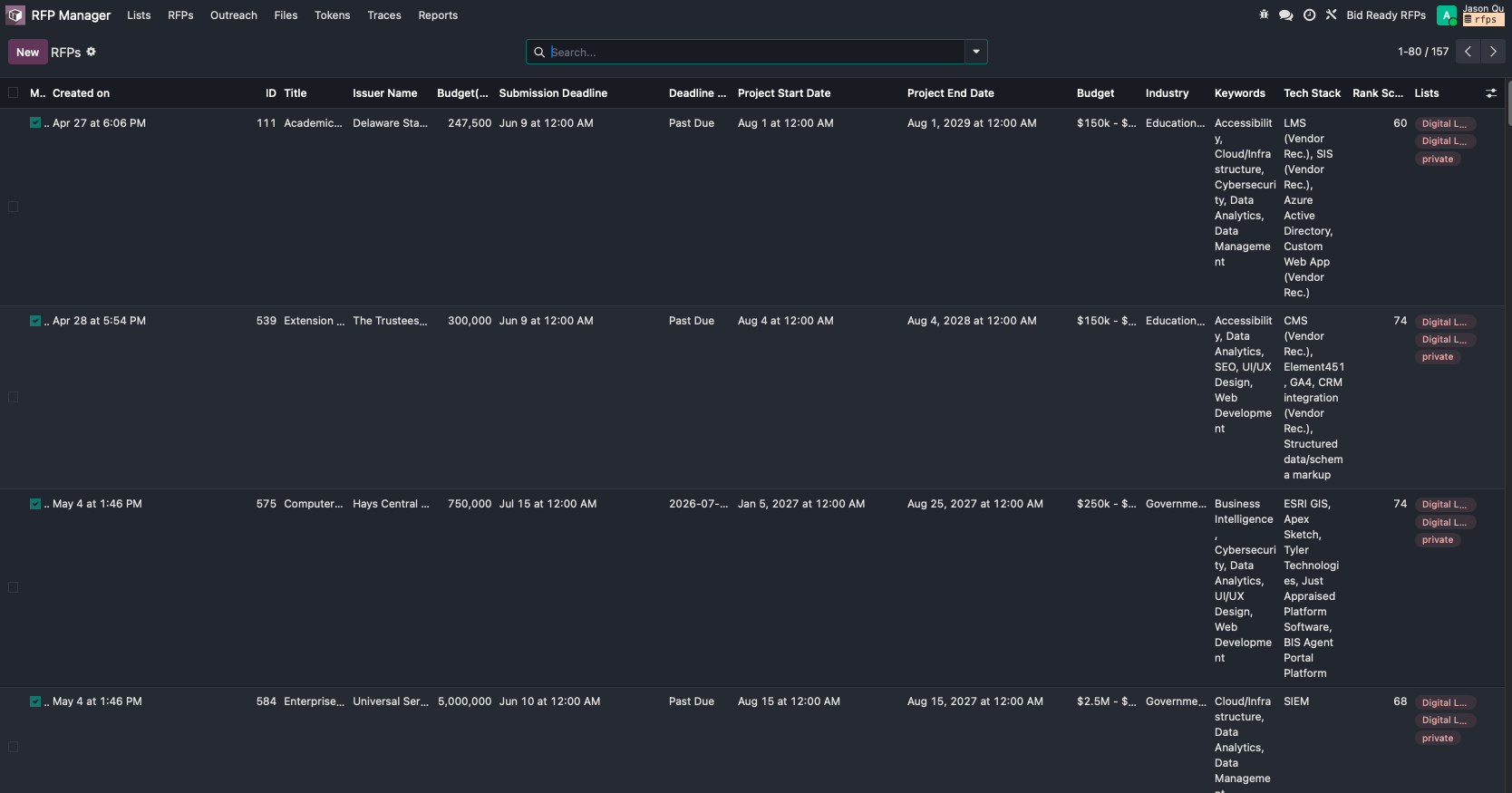Image resolution: width=1512 pixels, height=793 pixels.
Task: Open the debug bug icon menu
Action: click(x=1264, y=15)
